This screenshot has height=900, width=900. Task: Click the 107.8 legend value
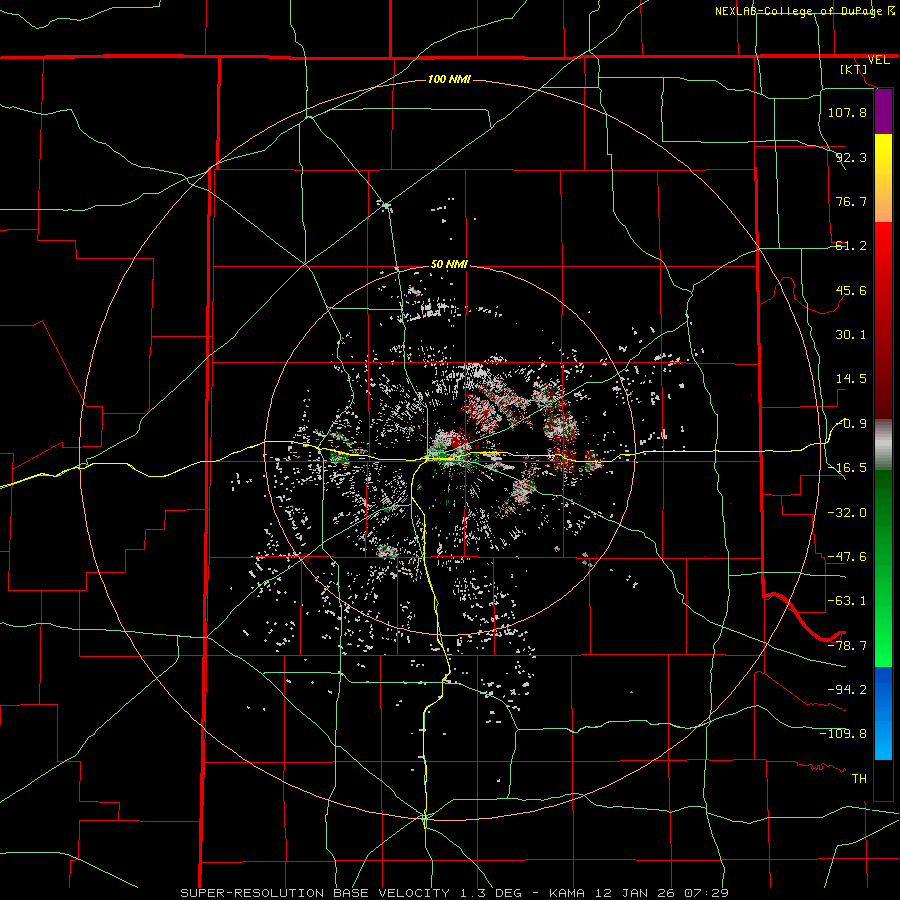click(x=847, y=112)
